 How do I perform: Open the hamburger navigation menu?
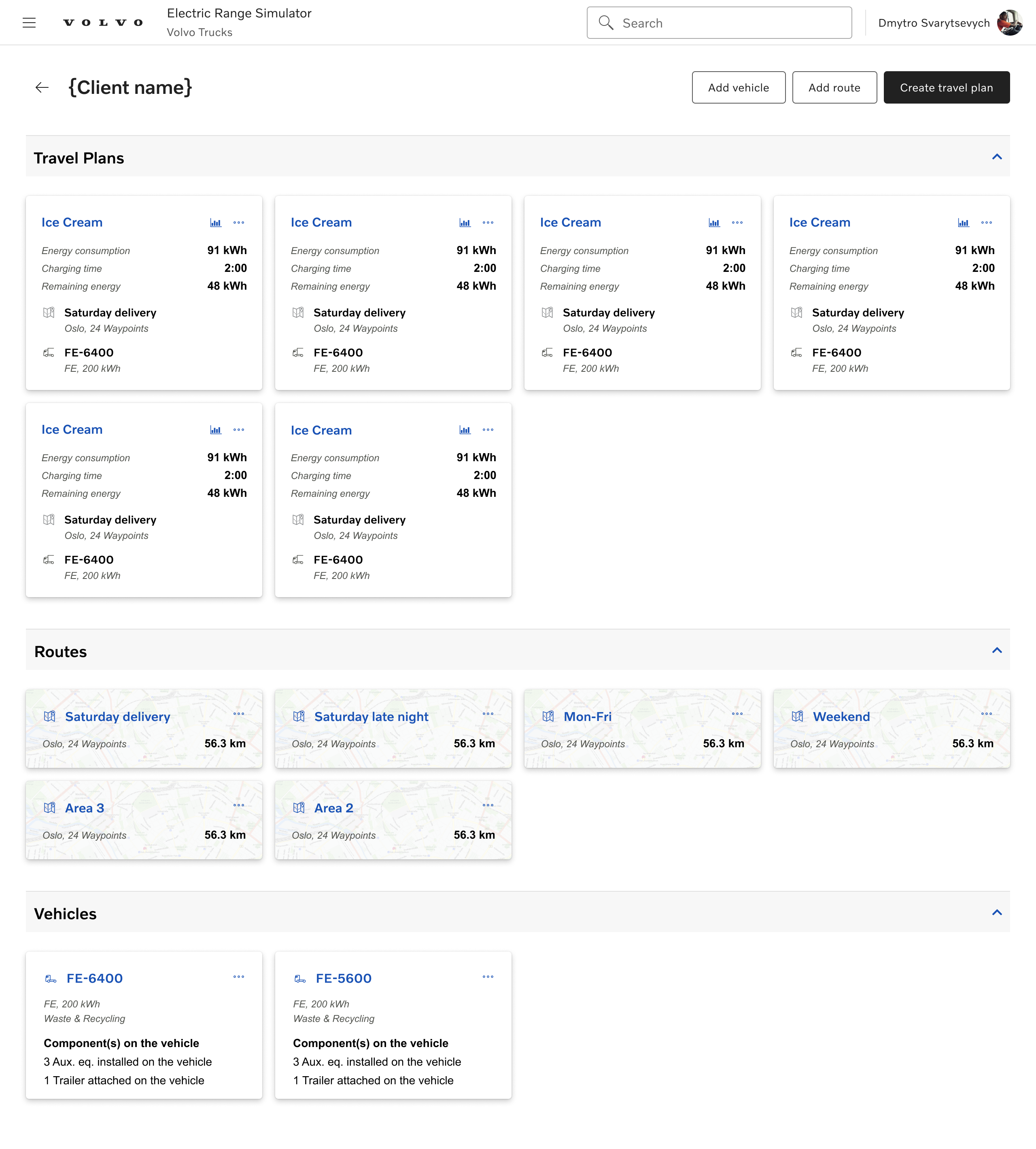(29, 23)
